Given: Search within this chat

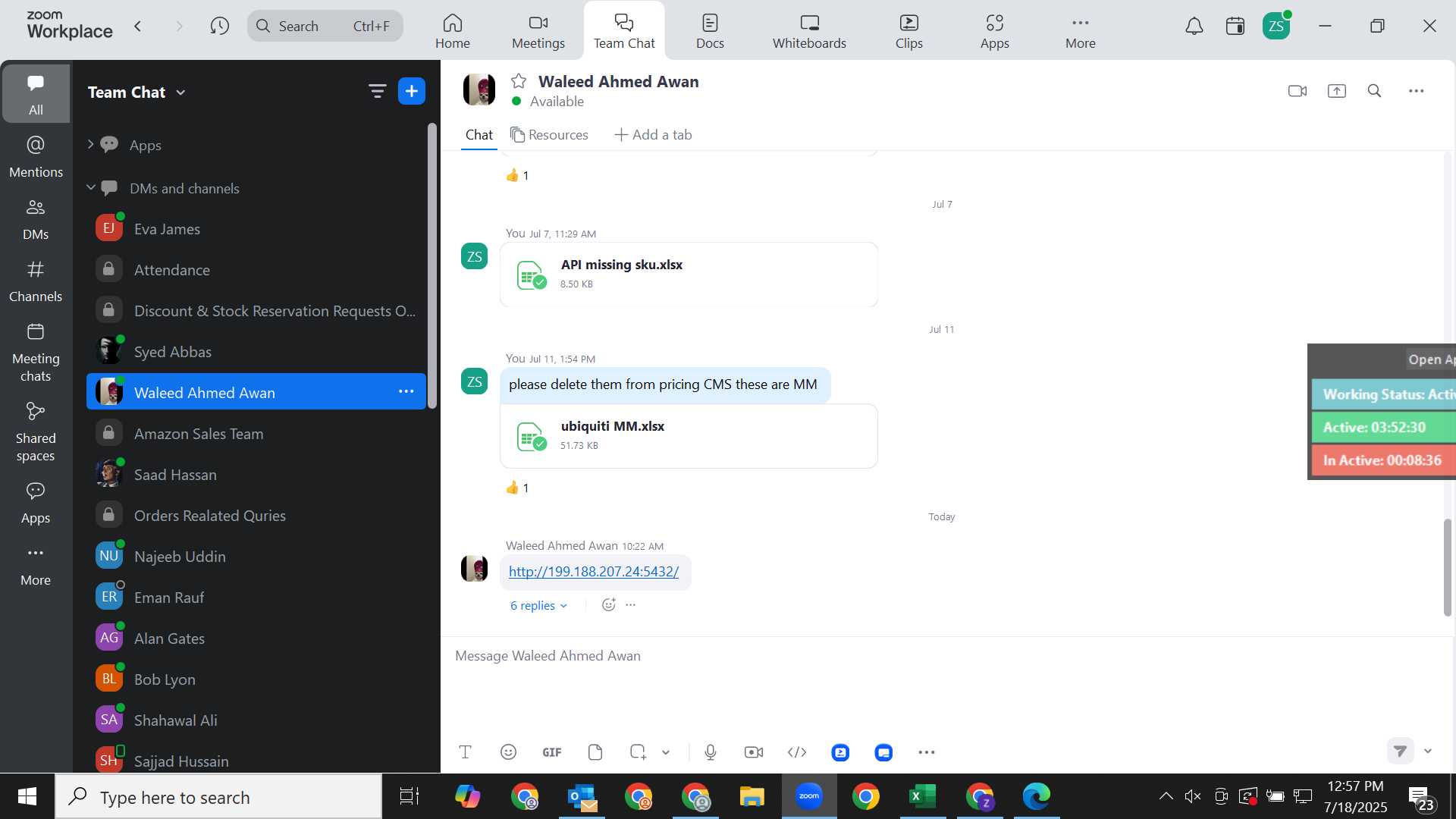Looking at the screenshot, I should pyautogui.click(x=1374, y=91).
